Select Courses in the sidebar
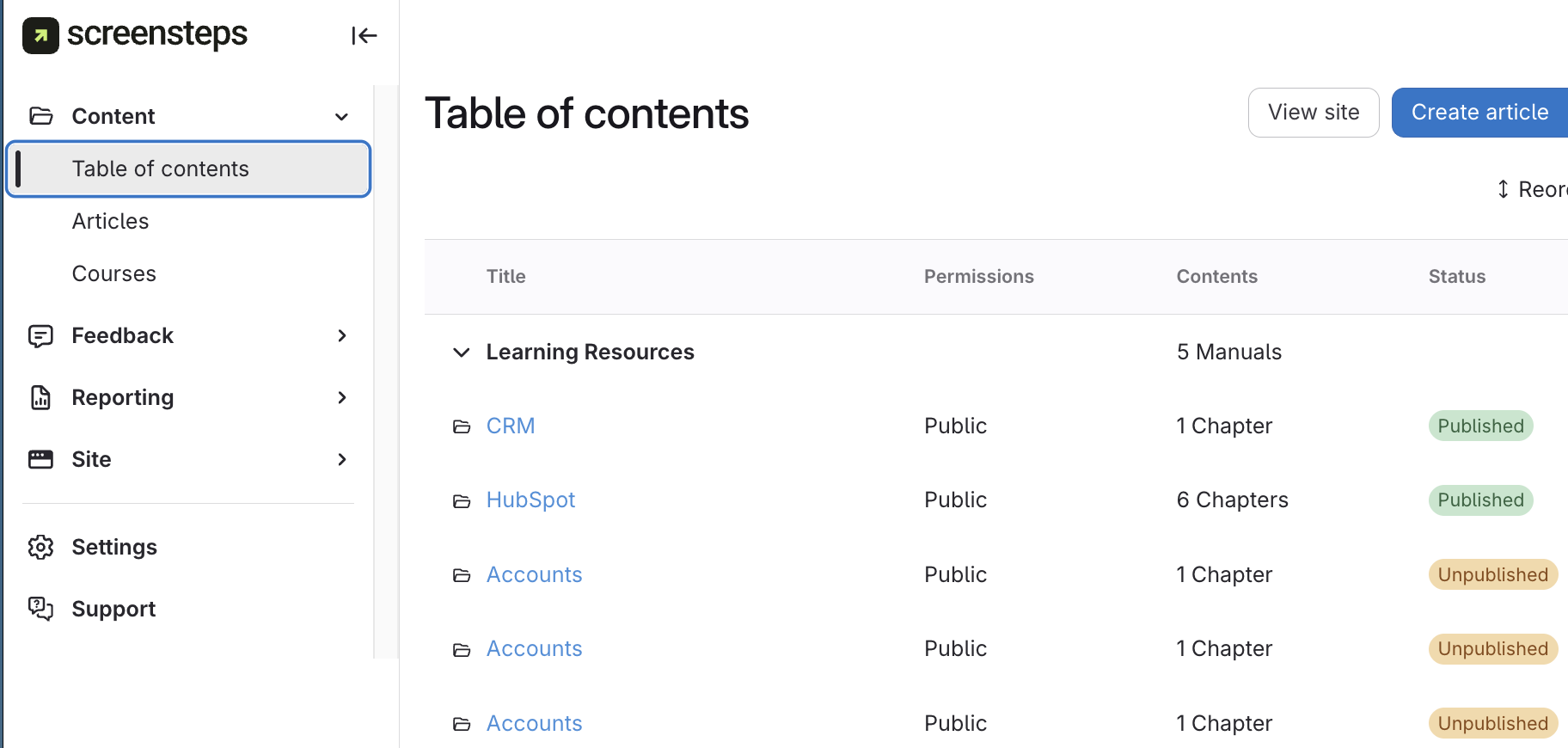This screenshot has height=748, width=1568. pos(114,273)
